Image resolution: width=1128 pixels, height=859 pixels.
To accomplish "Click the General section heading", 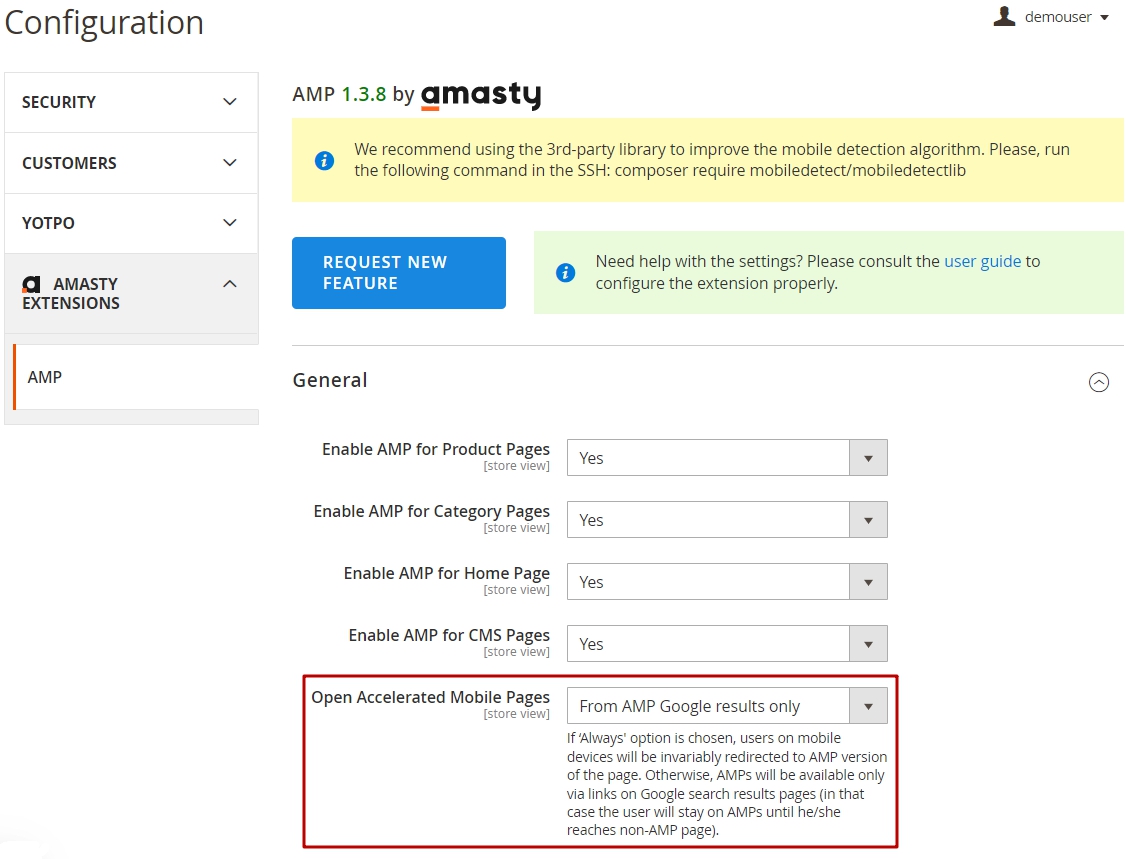I will (329, 380).
